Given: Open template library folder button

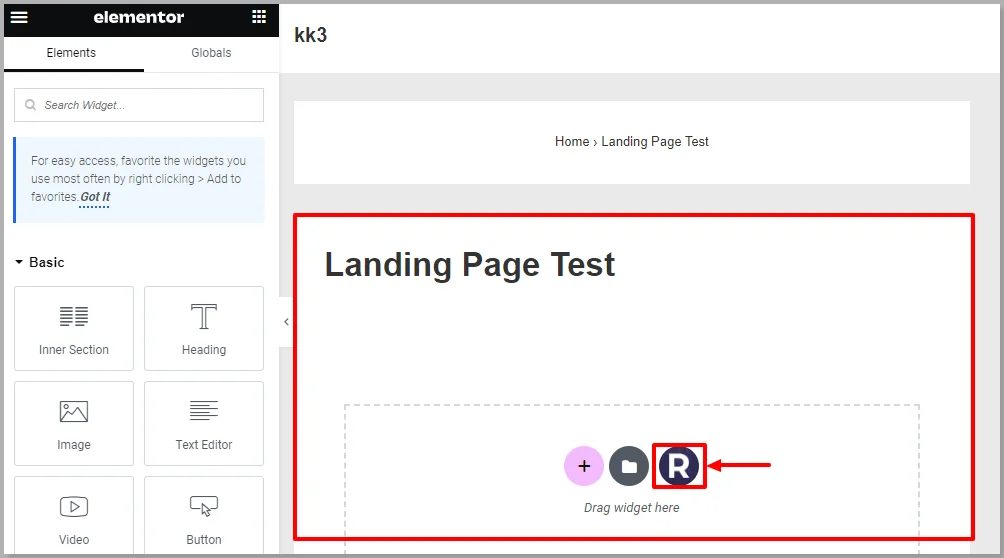Looking at the screenshot, I should (x=629, y=466).
